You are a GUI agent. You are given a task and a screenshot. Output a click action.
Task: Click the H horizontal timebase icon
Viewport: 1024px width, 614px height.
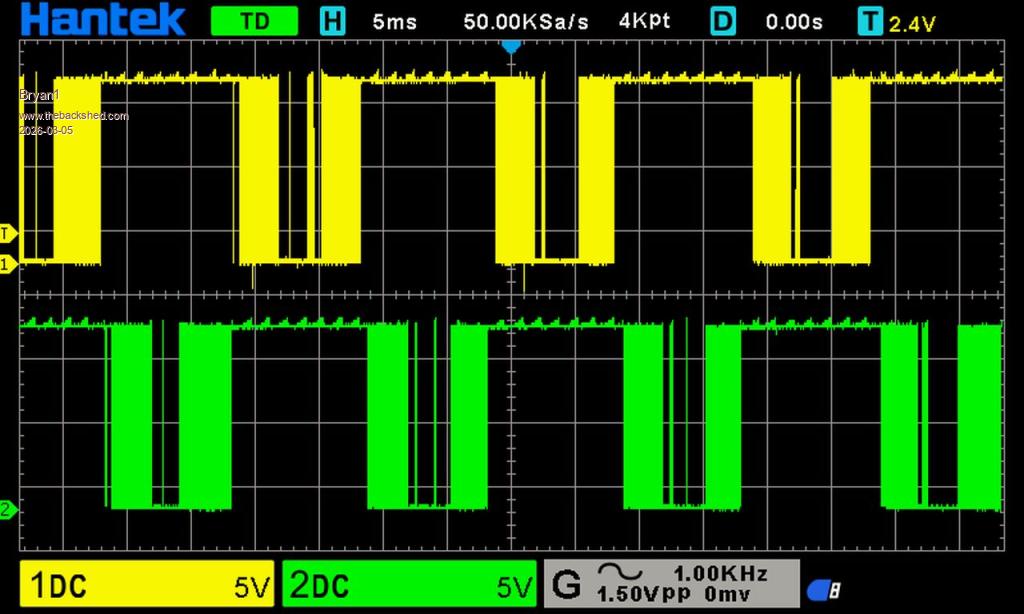click(x=332, y=21)
